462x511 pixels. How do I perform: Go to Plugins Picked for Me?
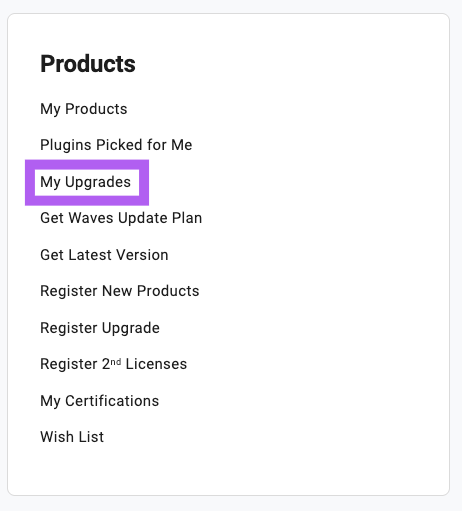click(116, 145)
